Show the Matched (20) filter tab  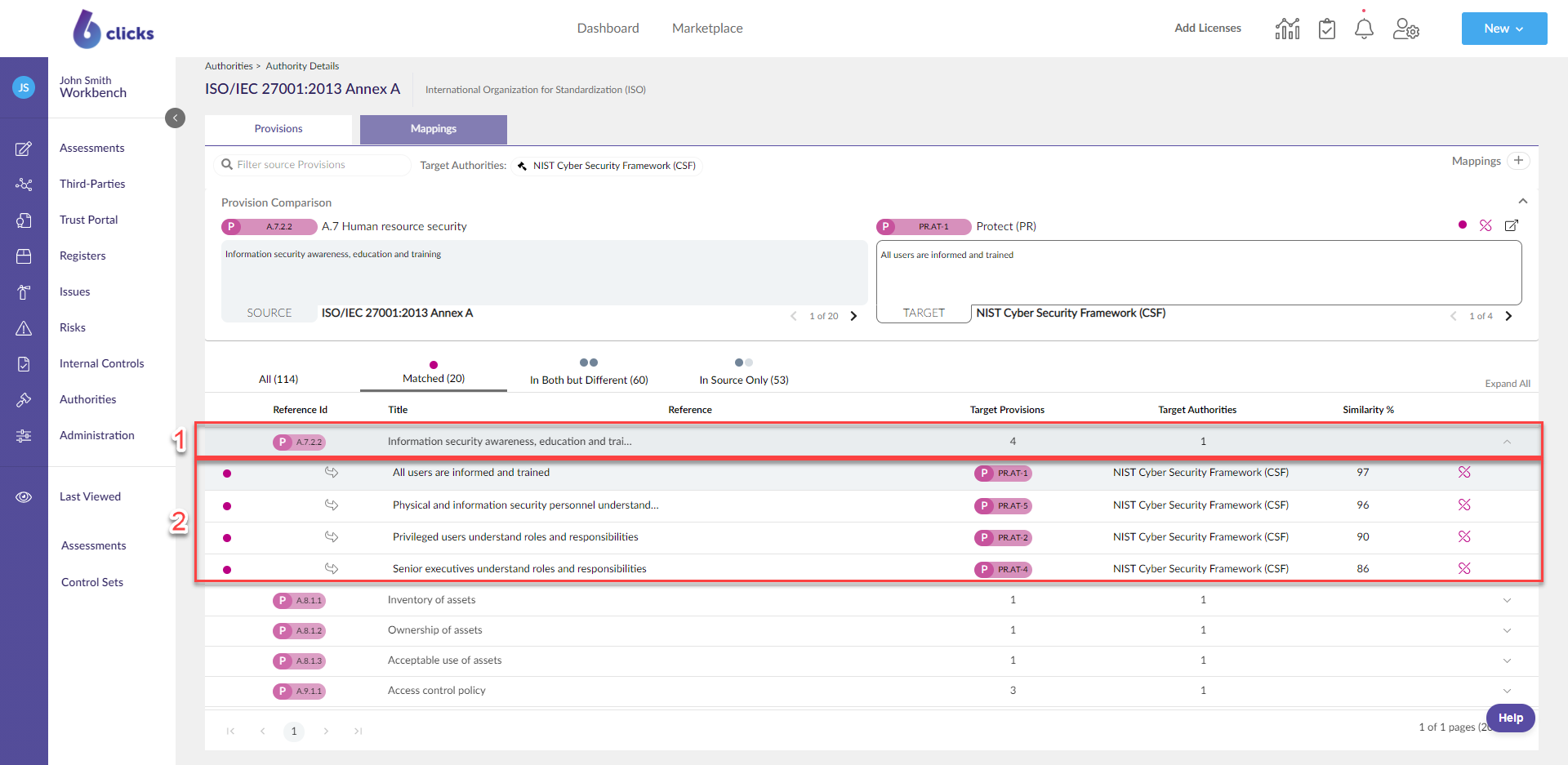click(x=434, y=378)
